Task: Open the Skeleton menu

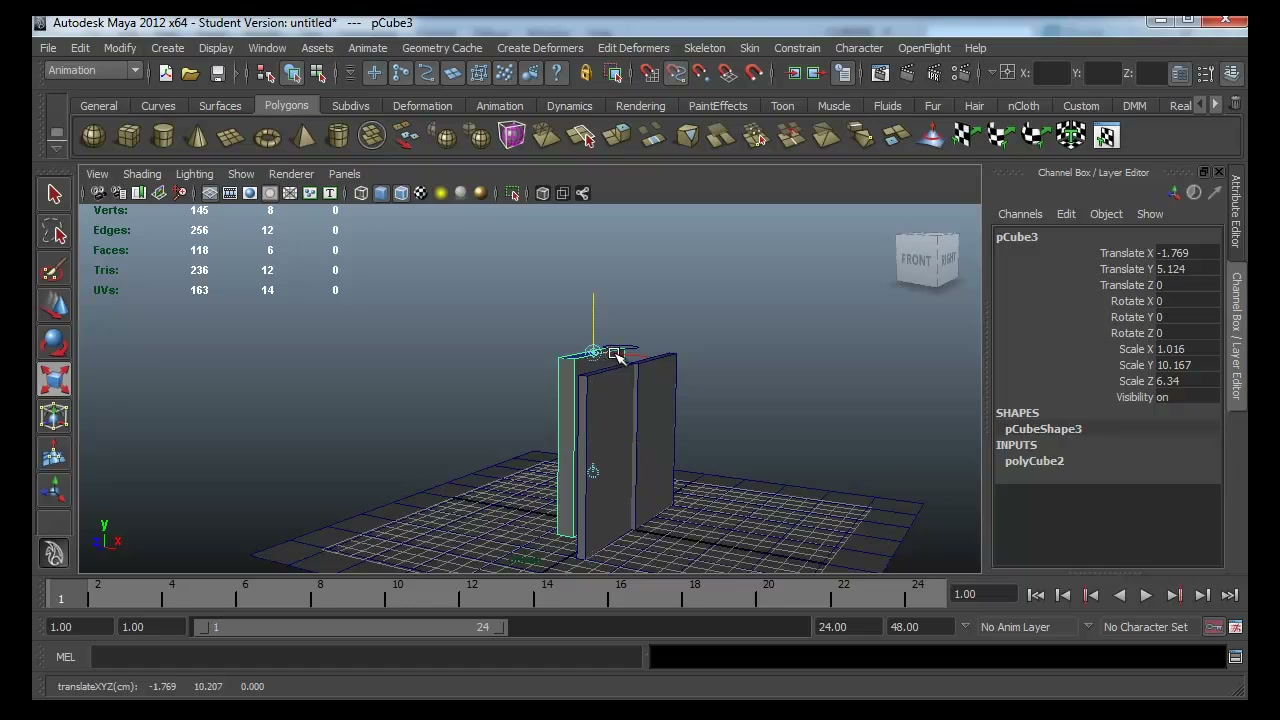Action: coord(704,48)
